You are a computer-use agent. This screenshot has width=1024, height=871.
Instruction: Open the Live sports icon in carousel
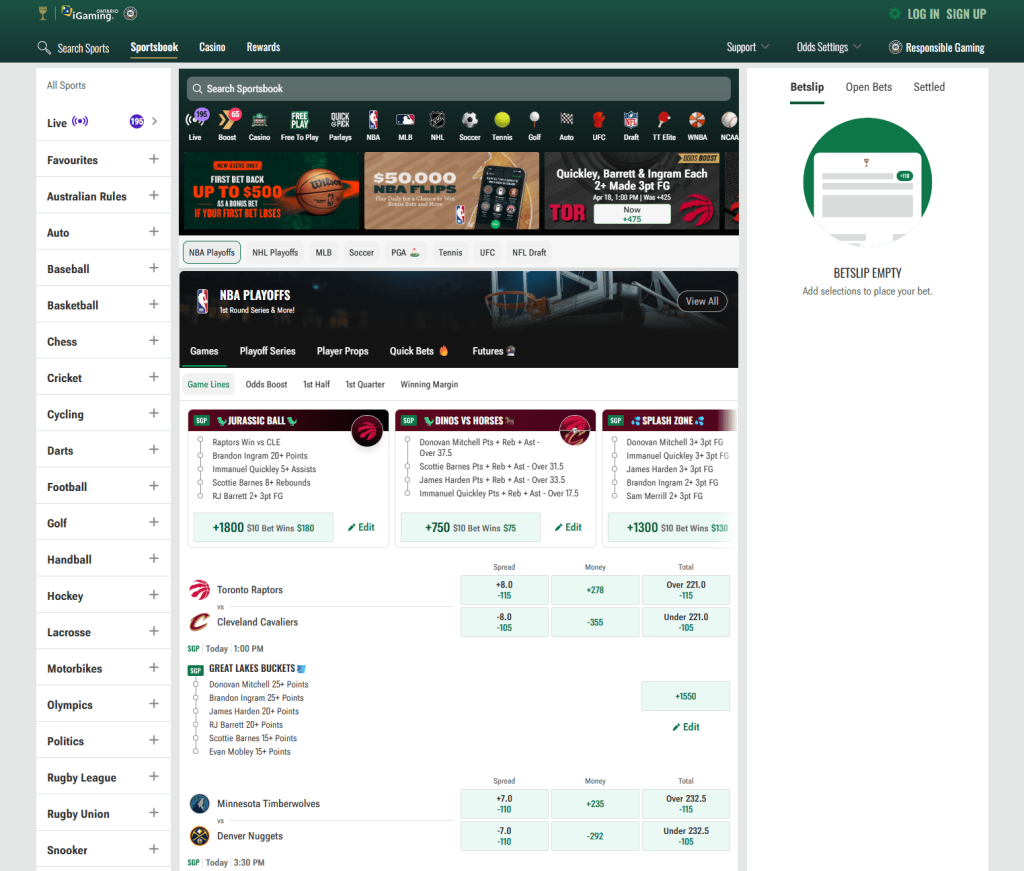pyautogui.click(x=196, y=125)
